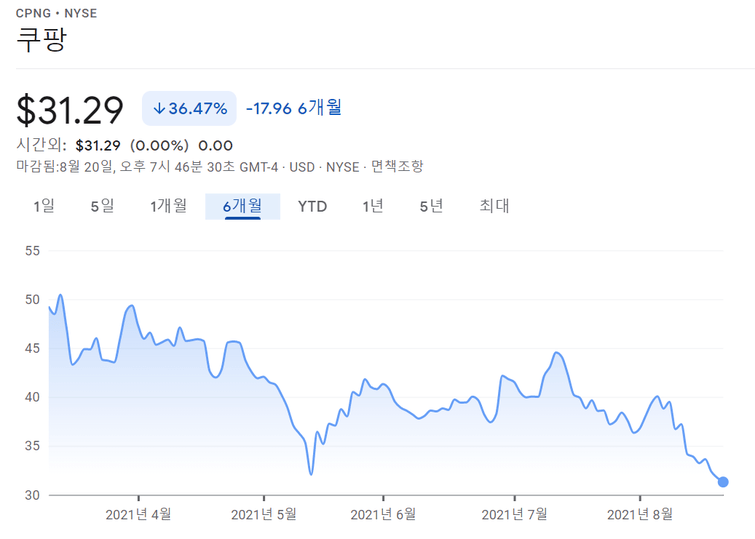Select the 5일 time range tab
The width and height of the screenshot is (755, 539).
tap(103, 206)
